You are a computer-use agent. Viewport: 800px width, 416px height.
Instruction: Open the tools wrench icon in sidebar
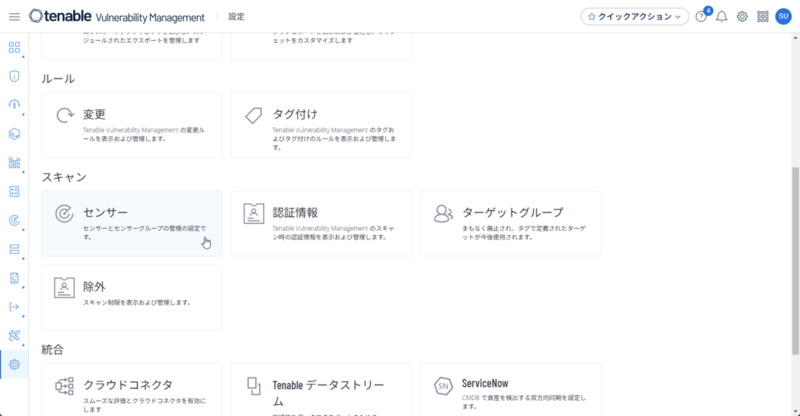(x=14, y=335)
